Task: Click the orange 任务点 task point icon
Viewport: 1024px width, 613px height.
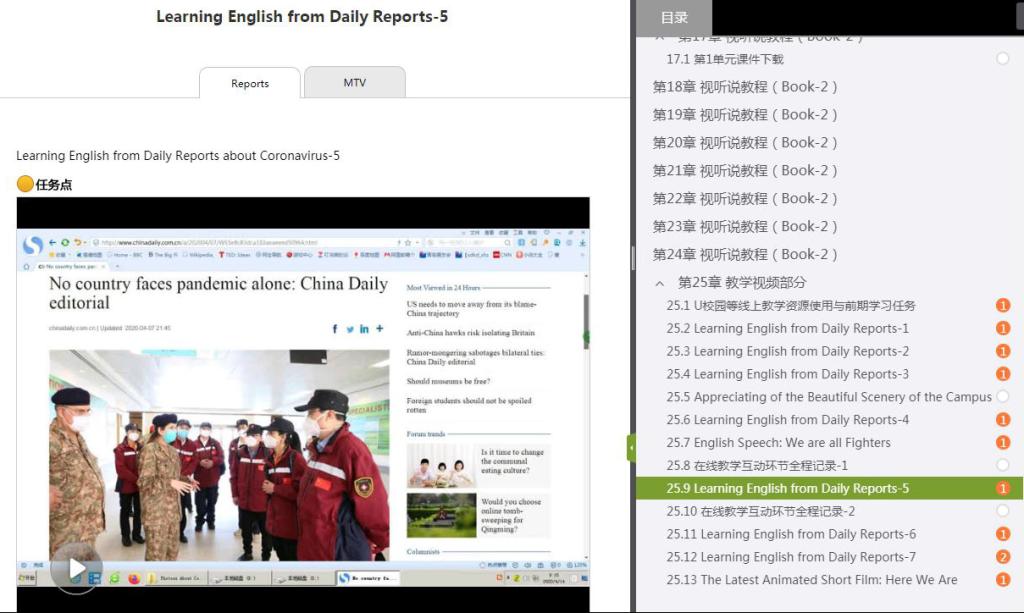Action: click(x=26, y=184)
